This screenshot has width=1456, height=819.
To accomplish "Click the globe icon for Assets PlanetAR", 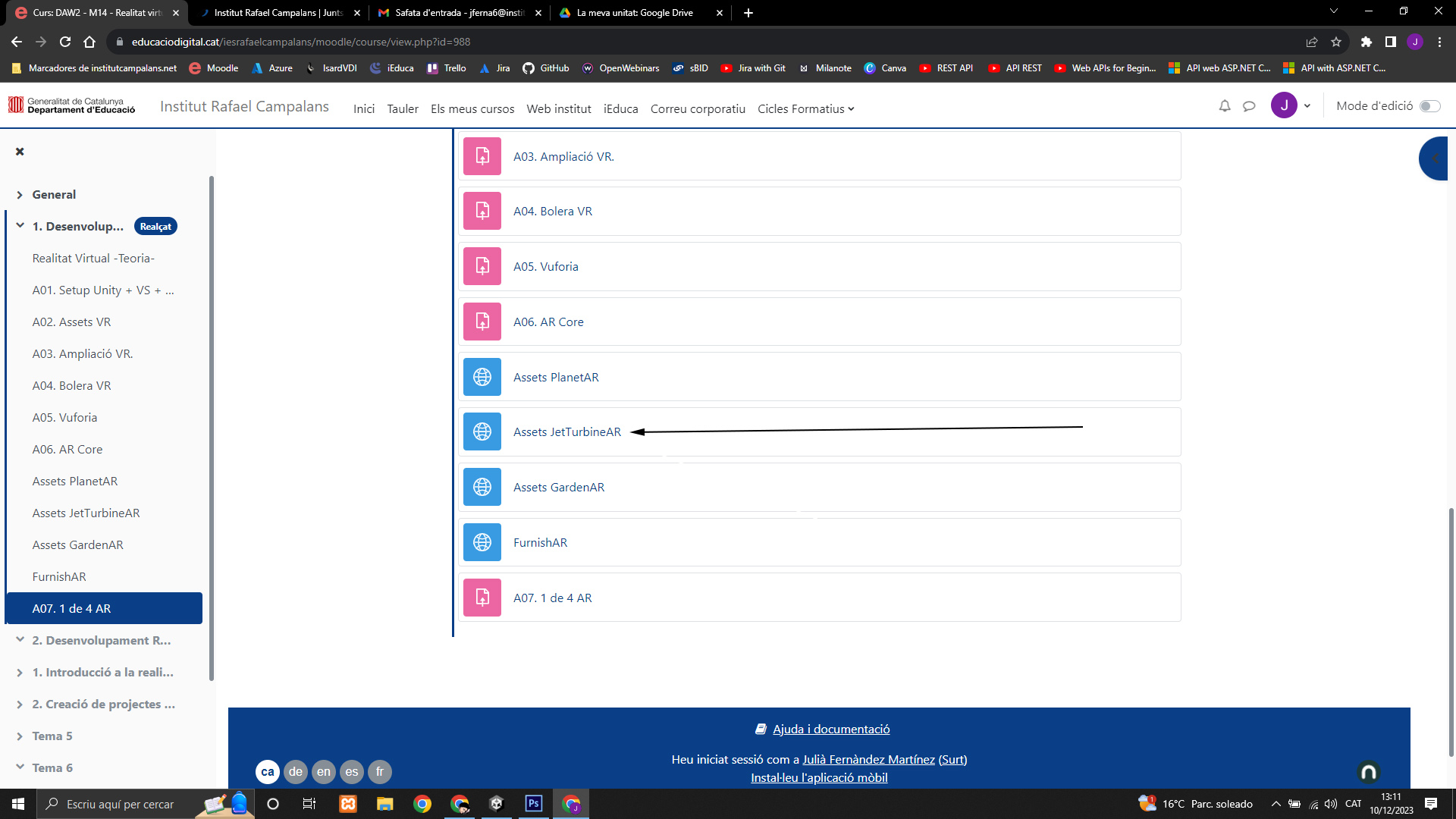I will 482,377.
